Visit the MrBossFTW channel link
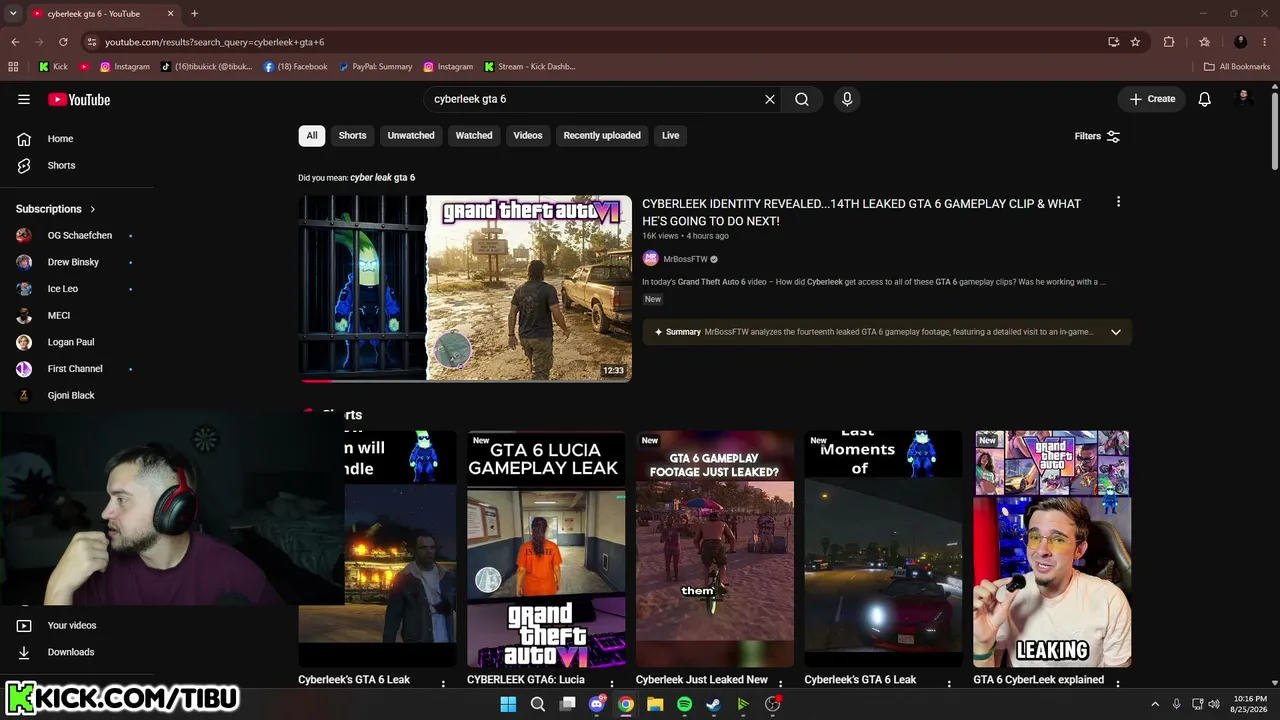 pyautogui.click(x=685, y=259)
